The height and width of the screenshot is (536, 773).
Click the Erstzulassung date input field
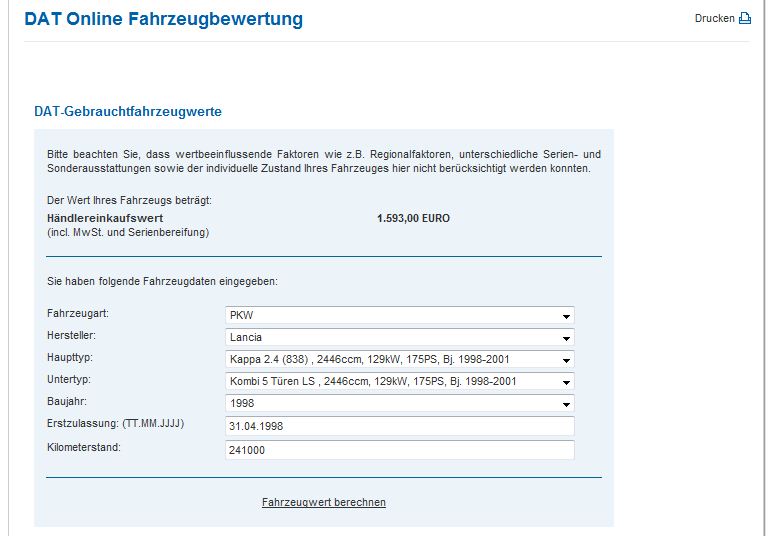point(400,426)
